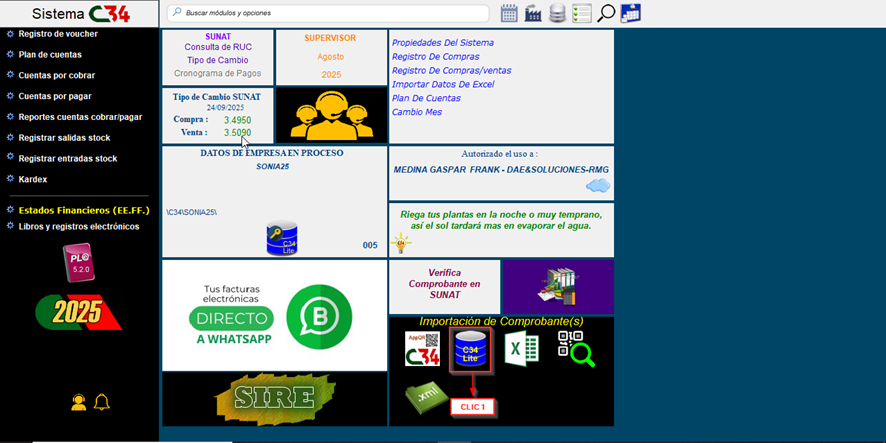Click the SIRE banner image
Screen dimensions: 886x443
pos(274,398)
